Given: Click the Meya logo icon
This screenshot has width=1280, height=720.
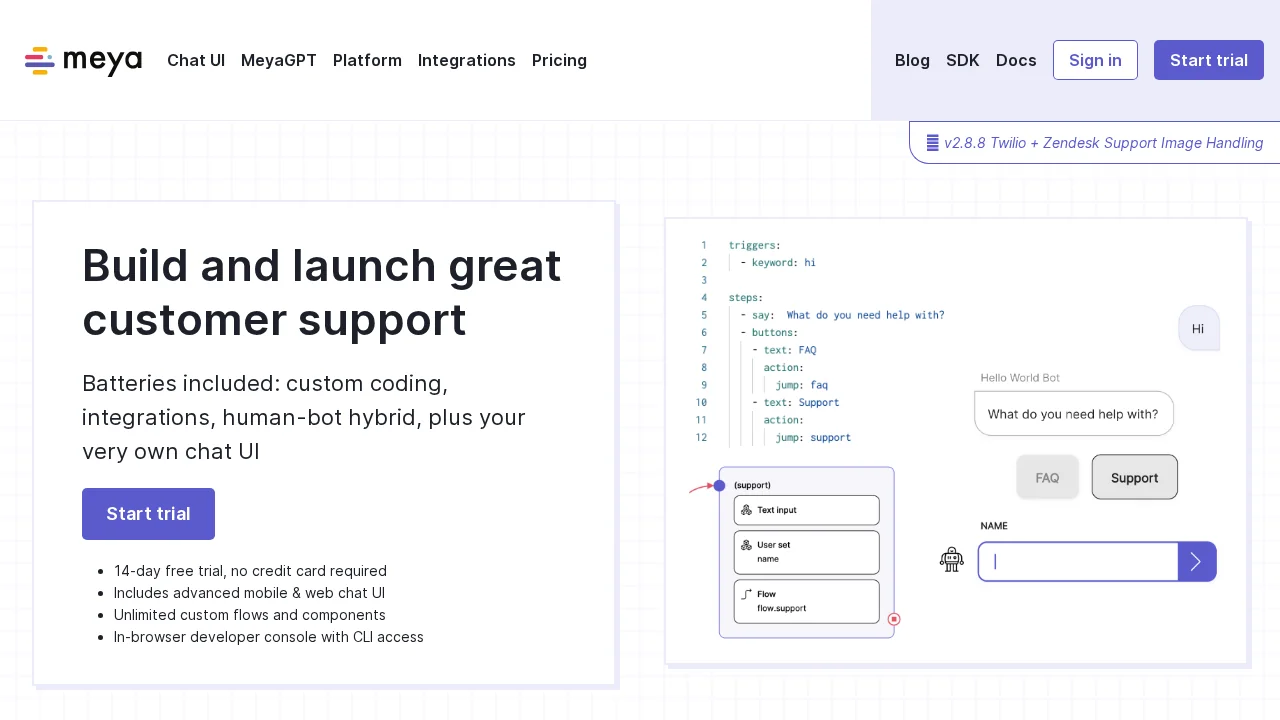Looking at the screenshot, I should (40, 61).
